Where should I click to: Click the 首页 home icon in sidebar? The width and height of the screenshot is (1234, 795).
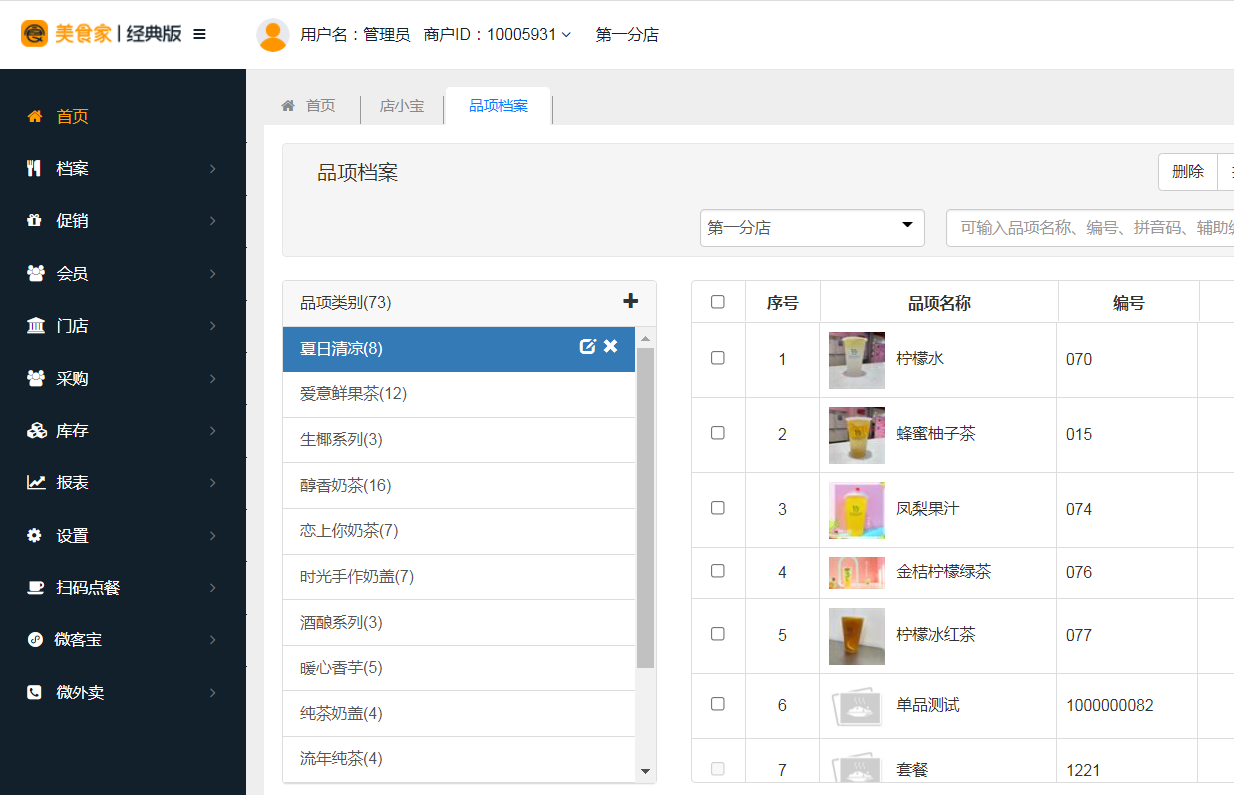point(35,116)
